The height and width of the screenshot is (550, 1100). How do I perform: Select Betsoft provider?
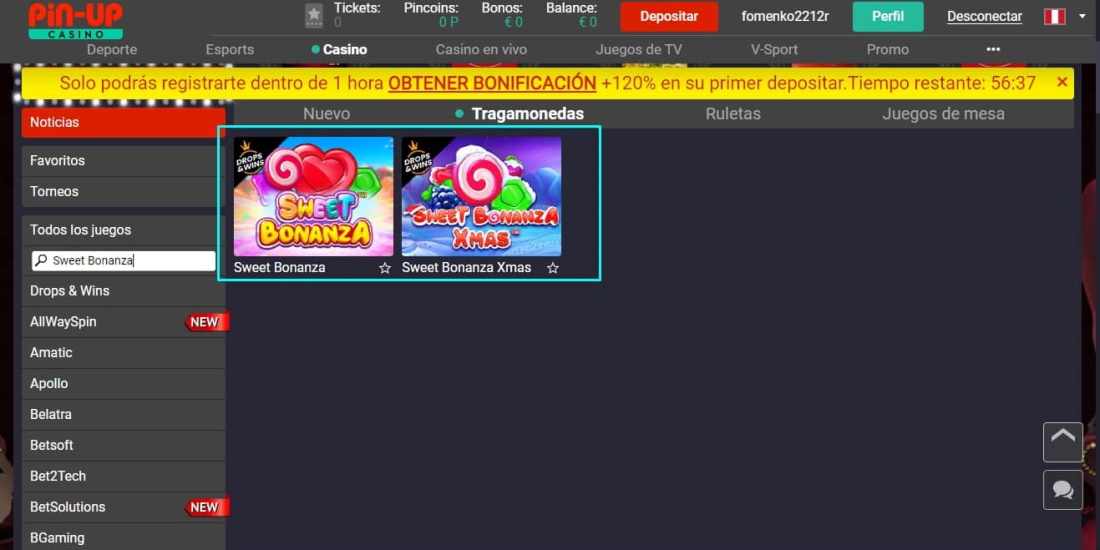pyautogui.click(x=123, y=445)
